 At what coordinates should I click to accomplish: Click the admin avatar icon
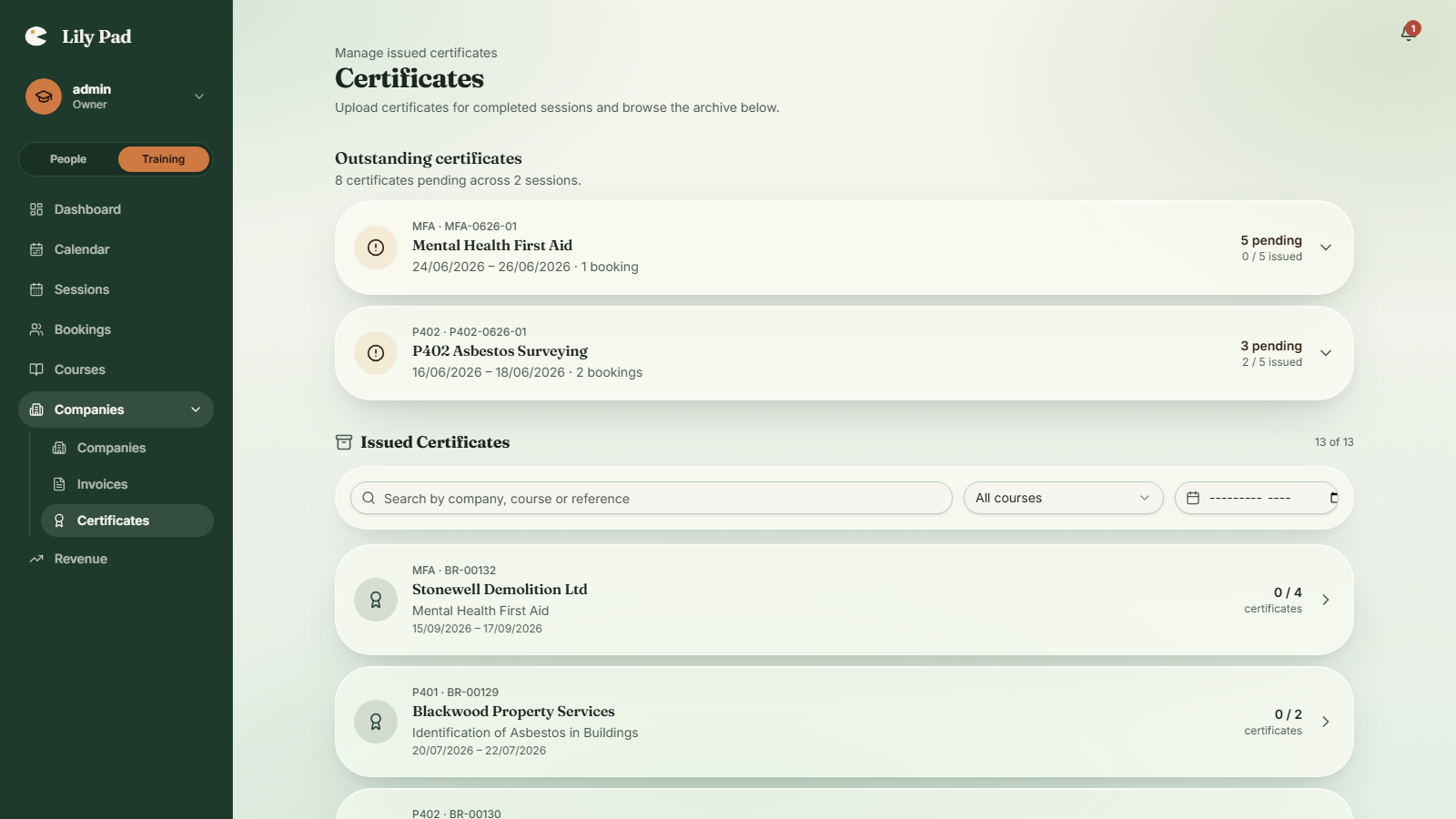coord(44,96)
